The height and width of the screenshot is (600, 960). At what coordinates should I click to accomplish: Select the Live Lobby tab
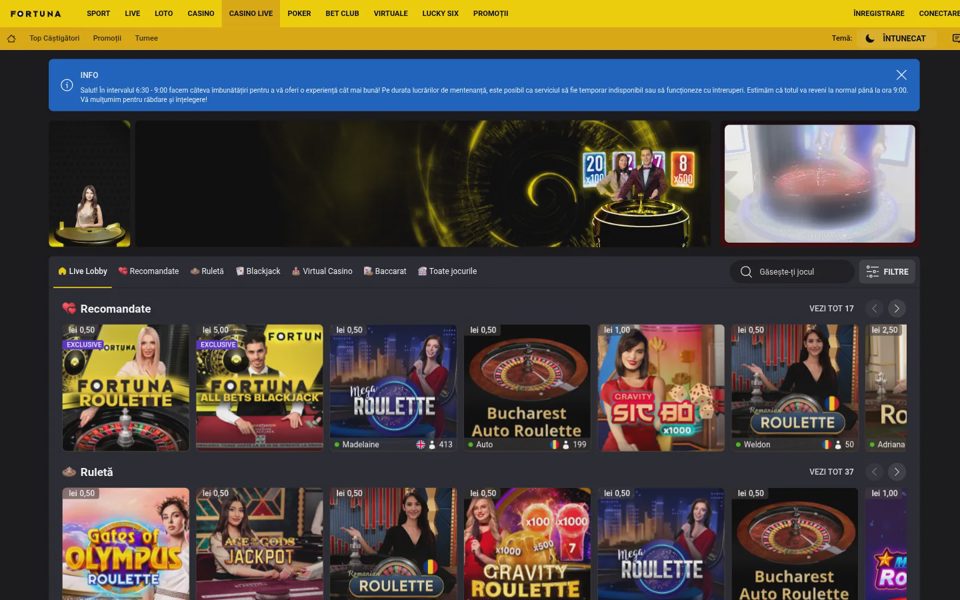(83, 271)
